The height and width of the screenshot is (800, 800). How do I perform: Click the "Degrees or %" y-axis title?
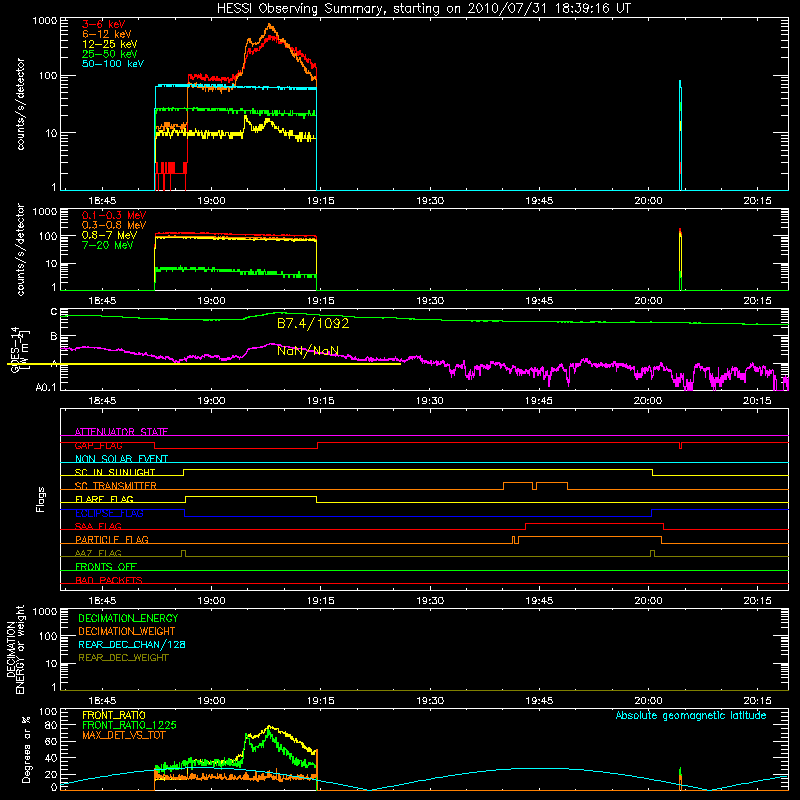(26, 749)
